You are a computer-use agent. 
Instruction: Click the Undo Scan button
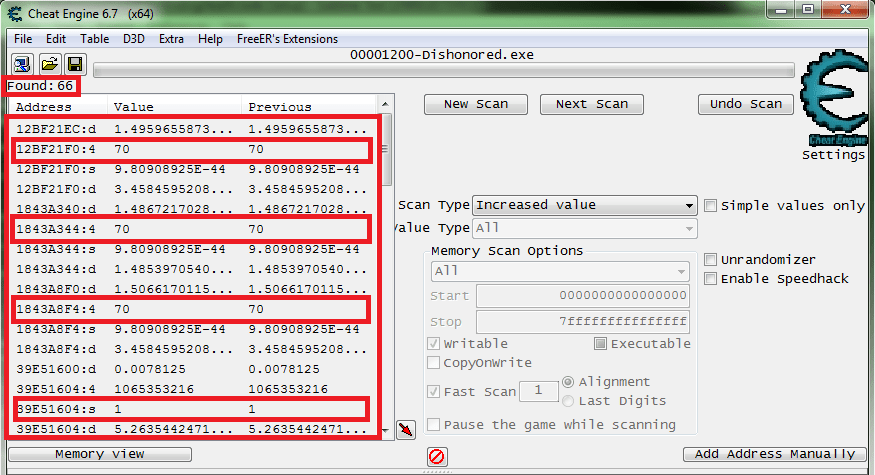coord(746,104)
